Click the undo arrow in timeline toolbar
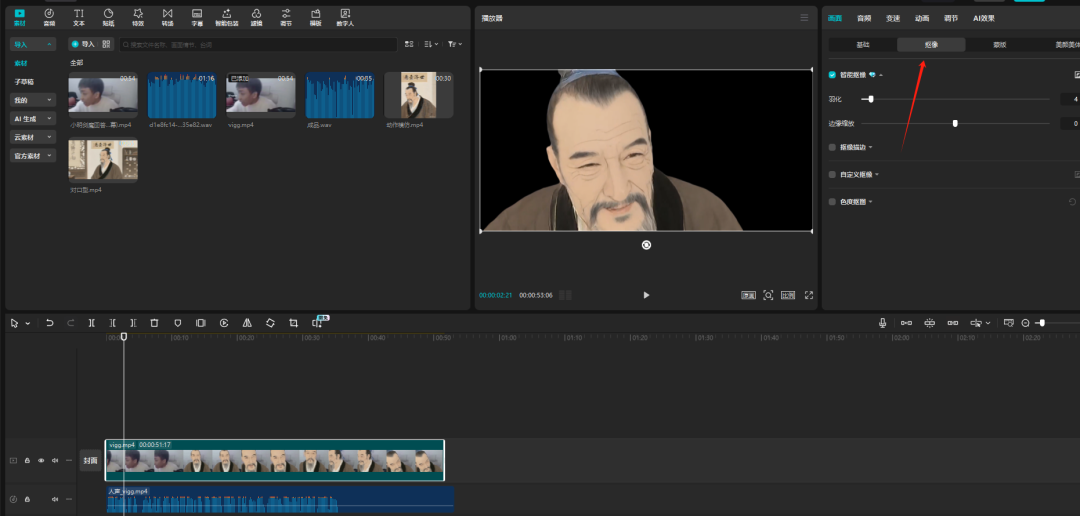 click(x=49, y=323)
